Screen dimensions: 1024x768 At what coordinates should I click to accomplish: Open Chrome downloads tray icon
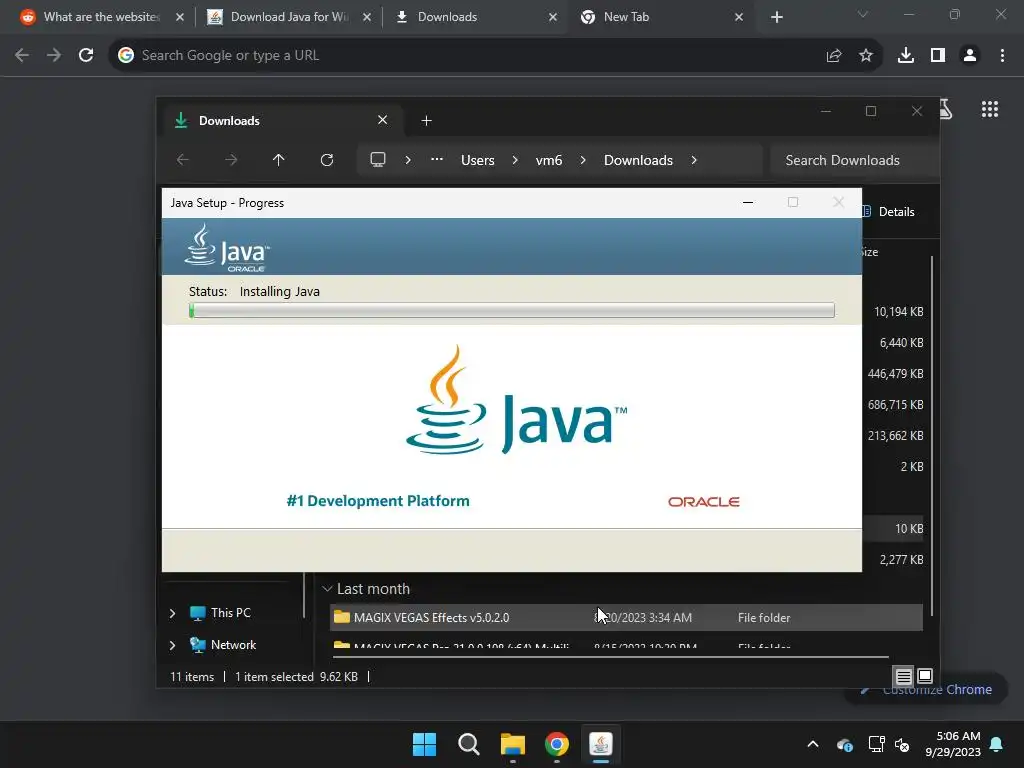(905, 56)
